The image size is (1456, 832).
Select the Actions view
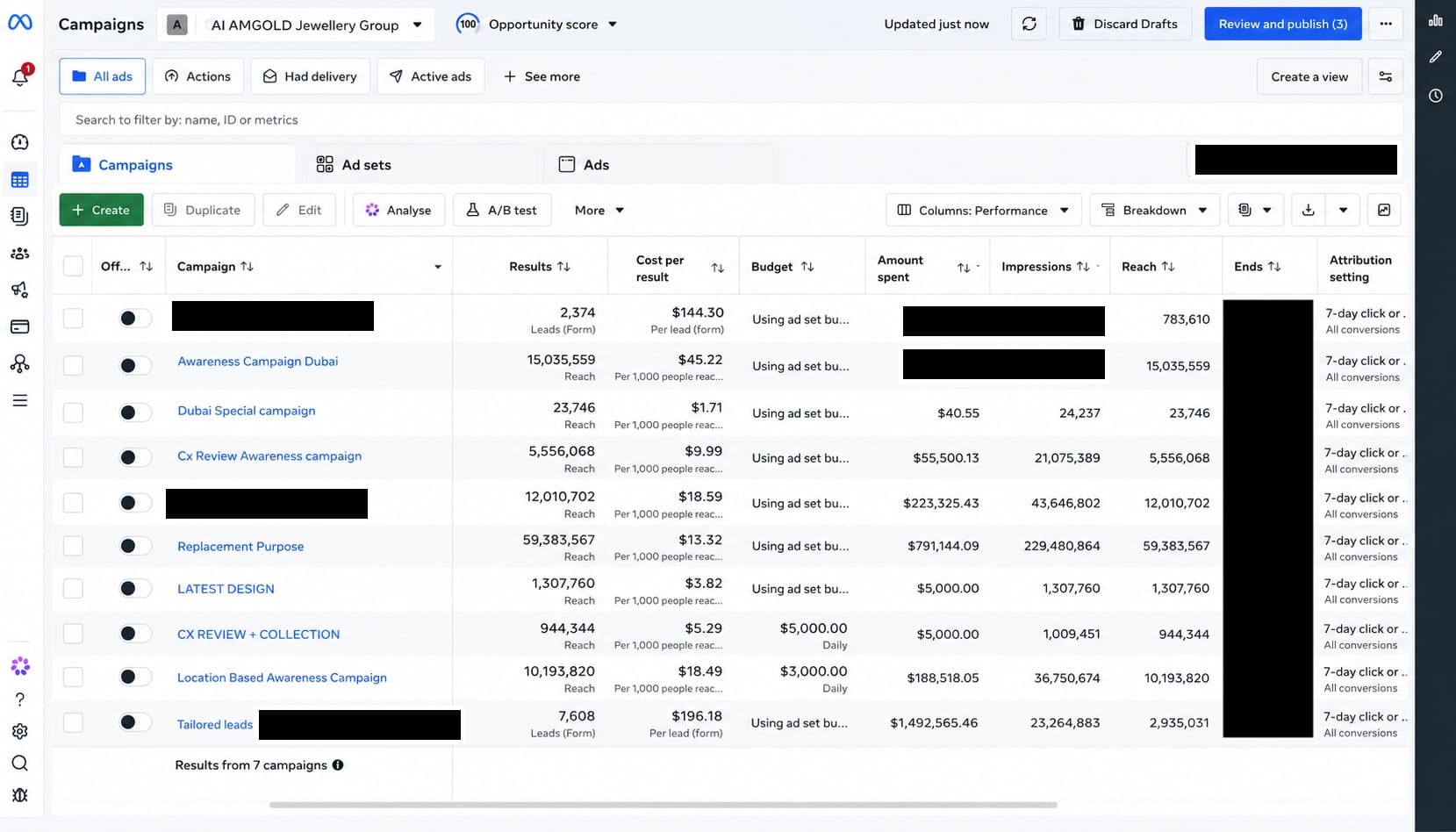(x=197, y=76)
